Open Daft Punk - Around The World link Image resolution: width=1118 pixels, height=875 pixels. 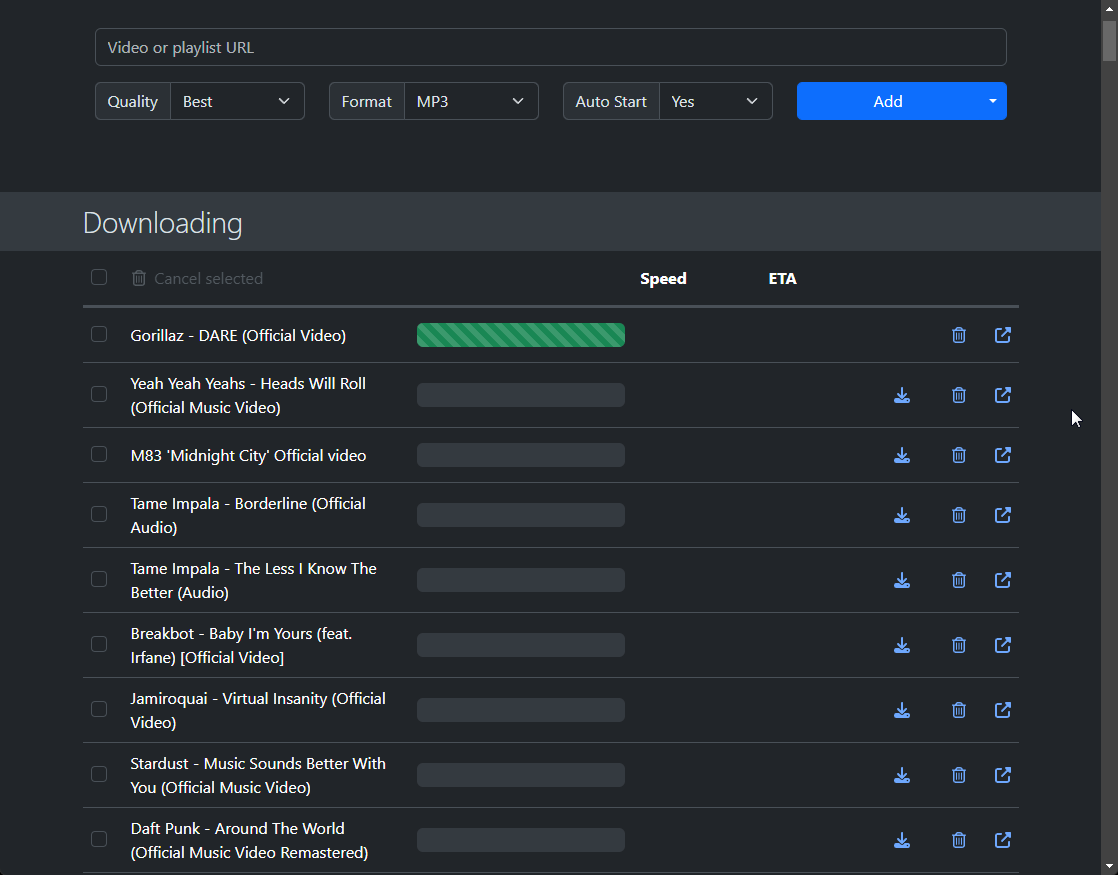pos(1002,839)
